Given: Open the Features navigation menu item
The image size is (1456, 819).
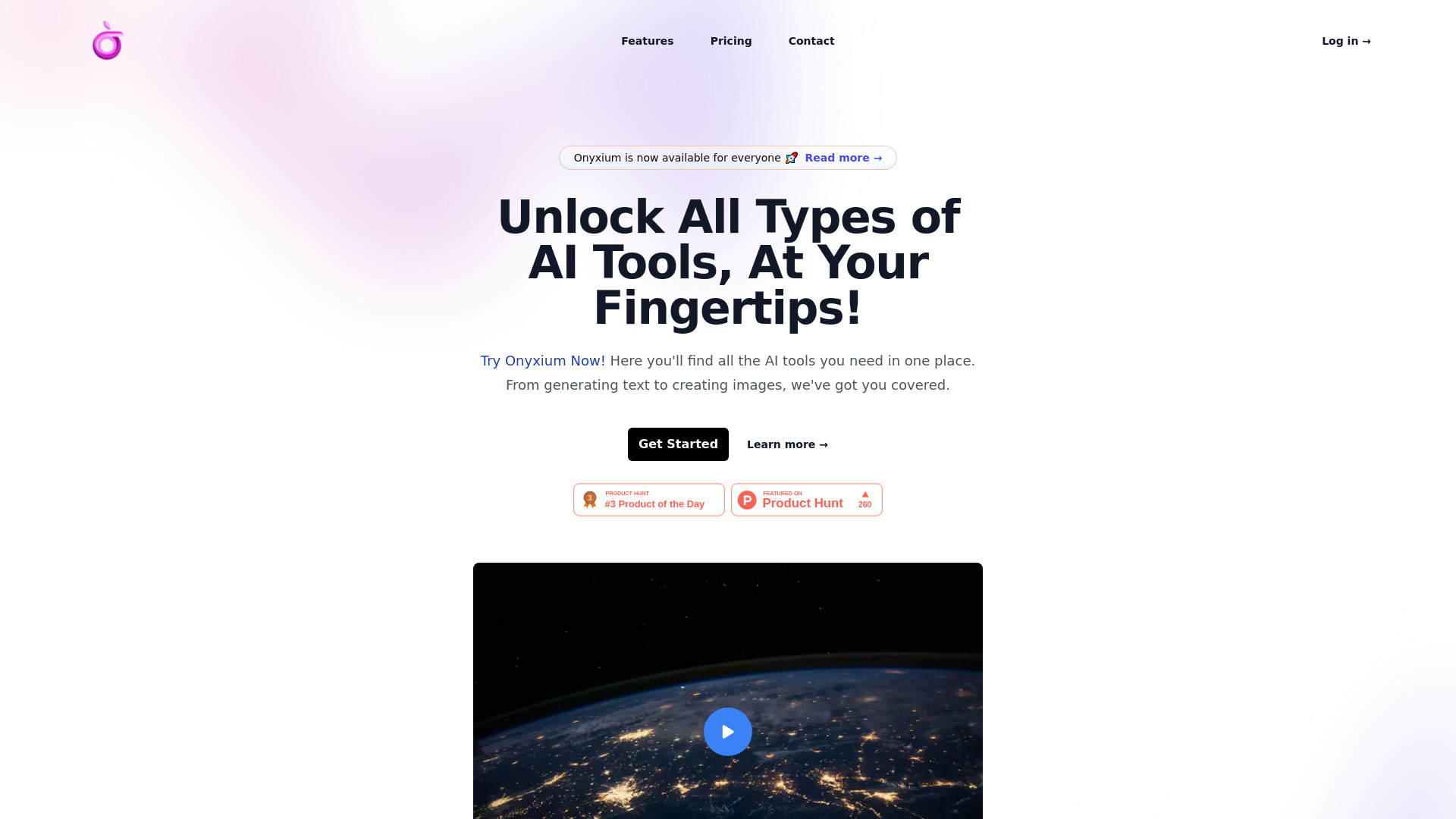Looking at the screenshot, I should click(647, 41).
